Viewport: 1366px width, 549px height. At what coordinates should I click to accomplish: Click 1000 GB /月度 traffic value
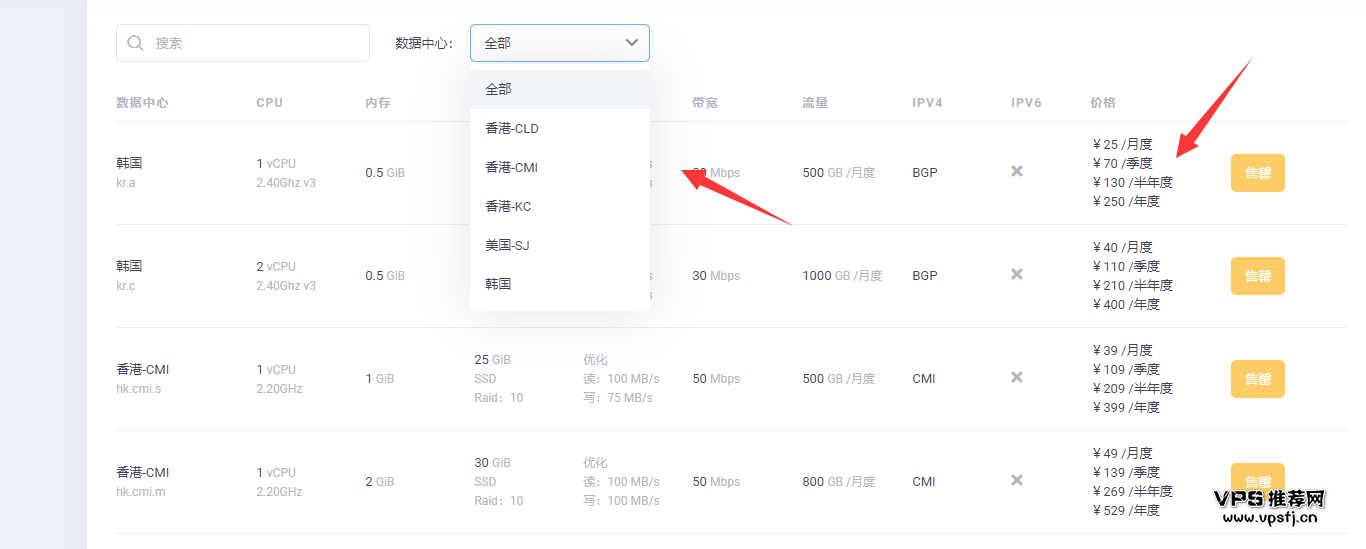click(842, 276)
